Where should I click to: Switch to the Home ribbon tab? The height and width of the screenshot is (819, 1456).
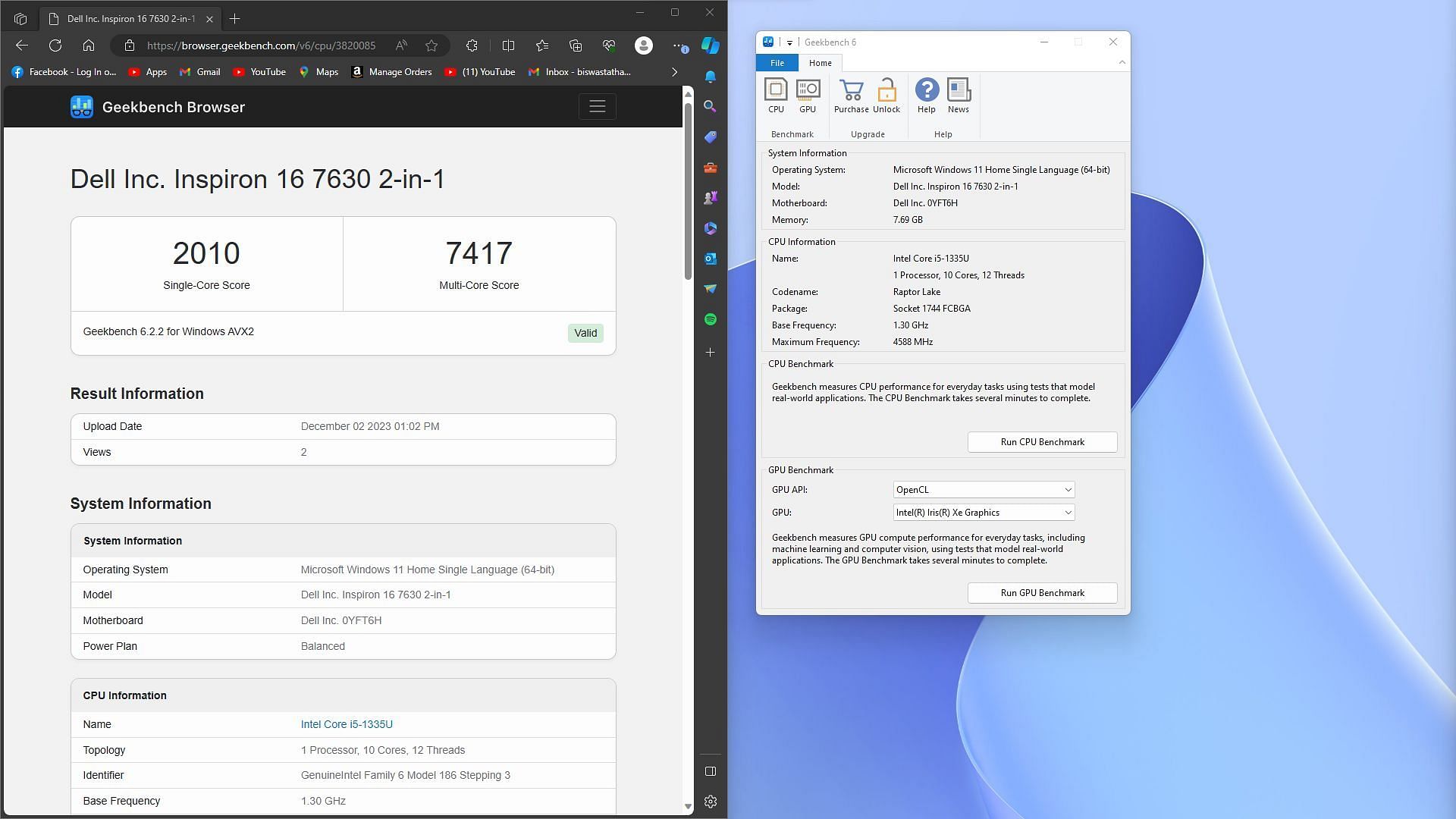[x=820, y=63]
